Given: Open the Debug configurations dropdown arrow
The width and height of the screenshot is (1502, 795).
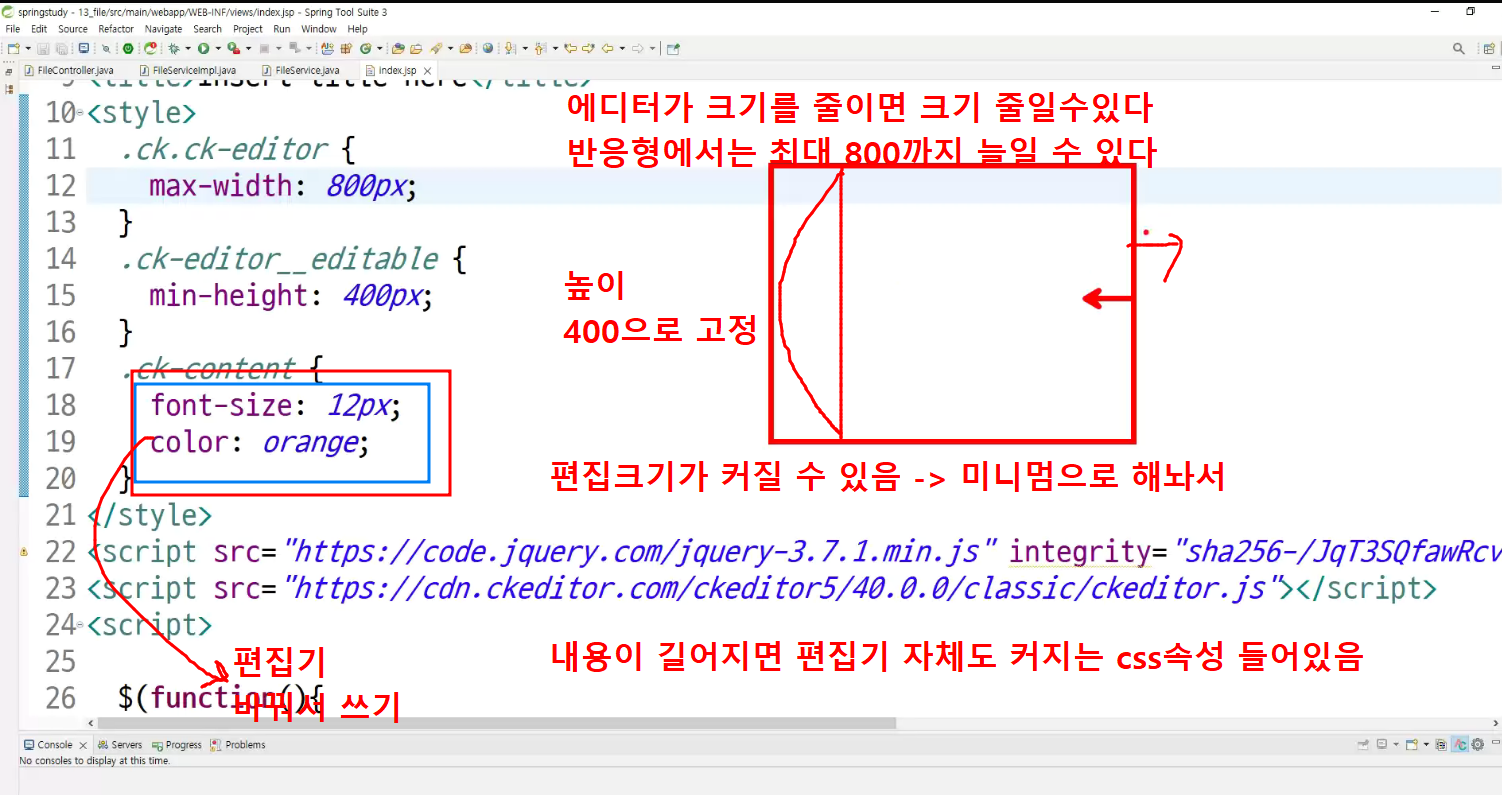Looking at the screenshot, I should coord(188,48).
